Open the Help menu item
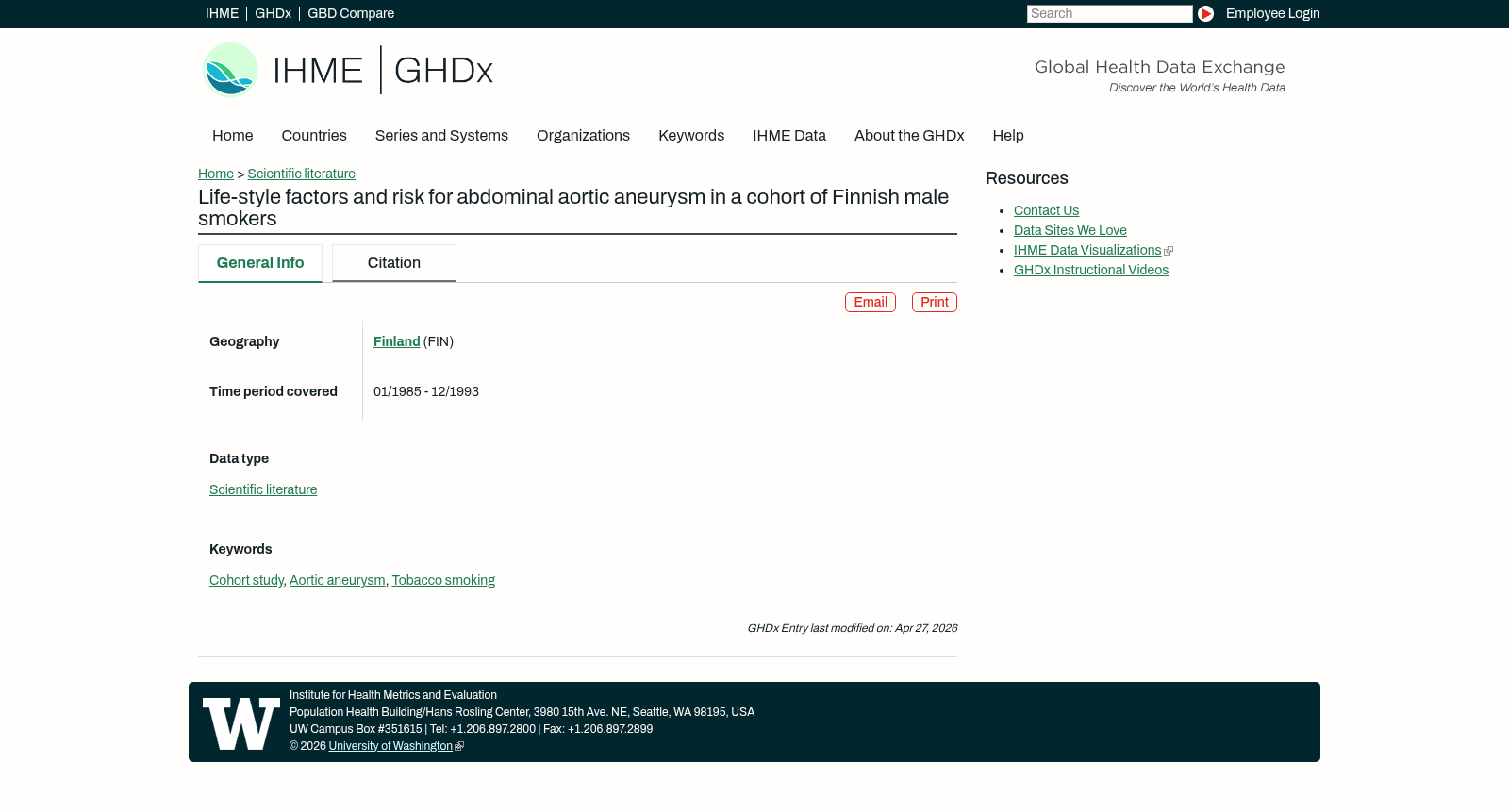The width and height of the screenshot is (1509, 812). point(1008,136)
